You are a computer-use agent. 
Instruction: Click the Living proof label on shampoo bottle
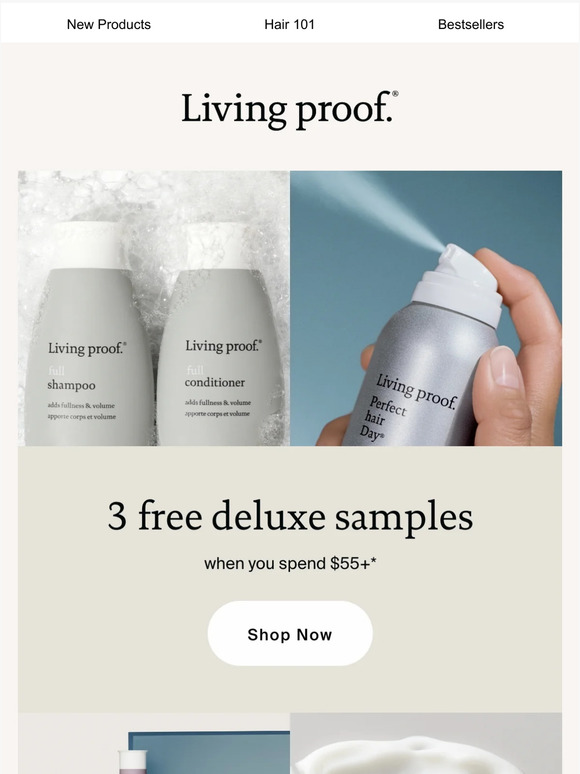coord(87,348)
